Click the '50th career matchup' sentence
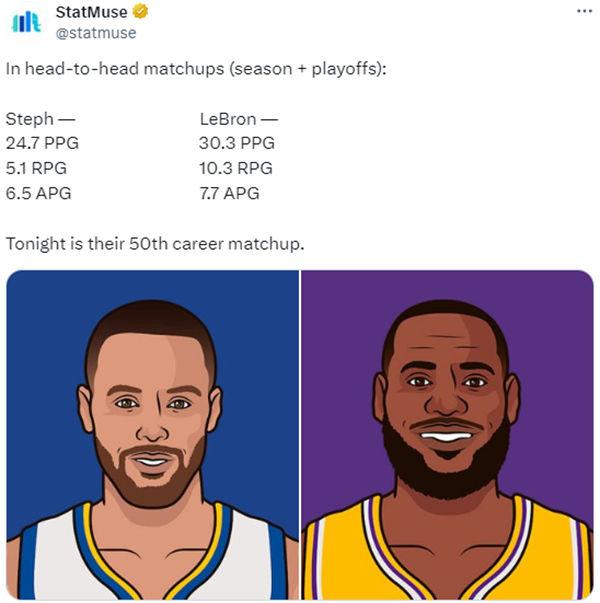600x603 pixels. [x=153, y=244]
